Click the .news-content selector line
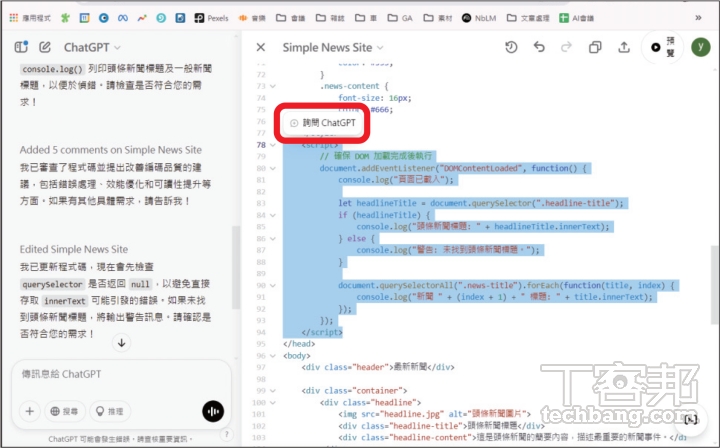720x448 pixels. [354, 86]
